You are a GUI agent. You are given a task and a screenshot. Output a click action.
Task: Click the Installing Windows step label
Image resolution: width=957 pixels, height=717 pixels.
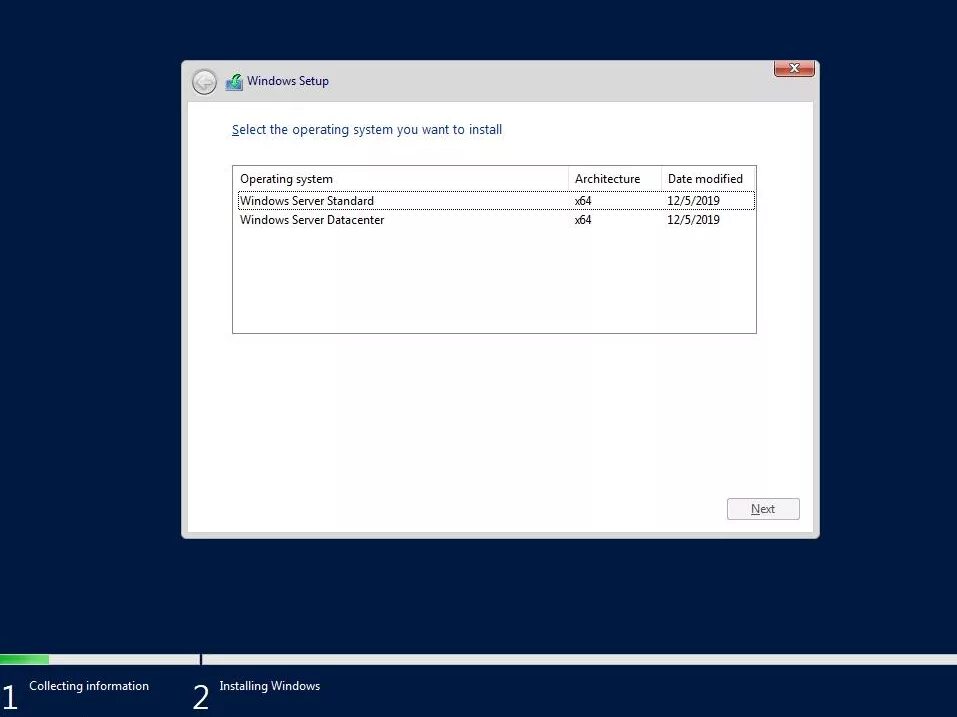(x=270, y=686)
